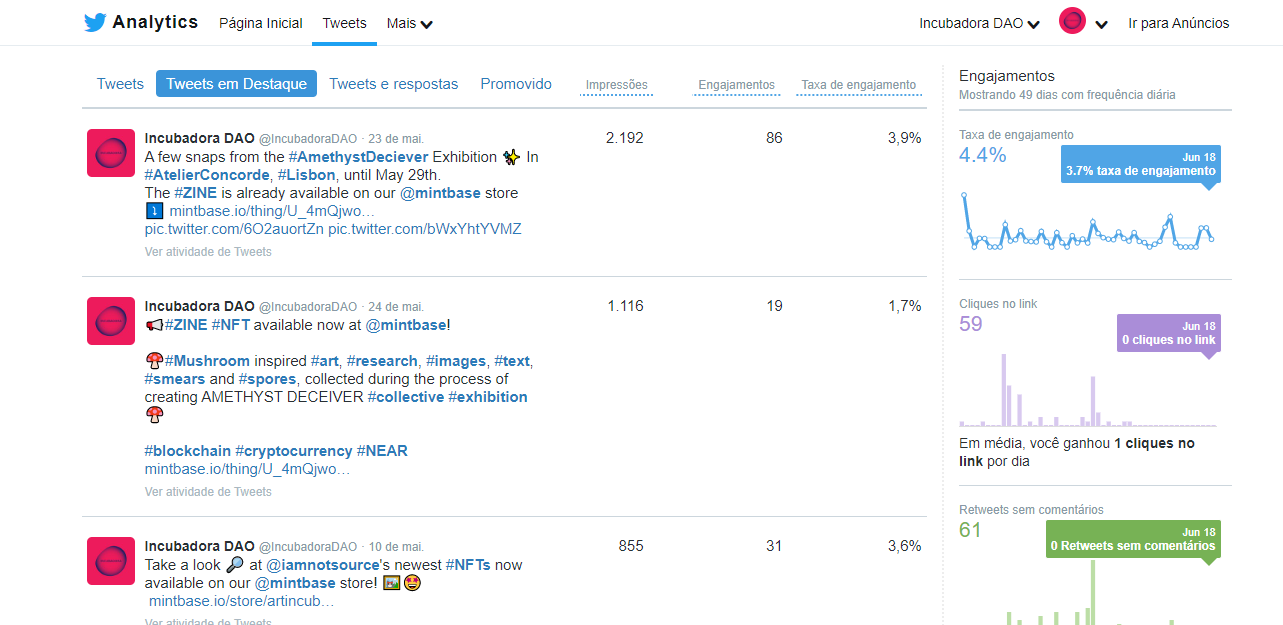View tweet activity for 23 de mai. tweet

[208, 252]
